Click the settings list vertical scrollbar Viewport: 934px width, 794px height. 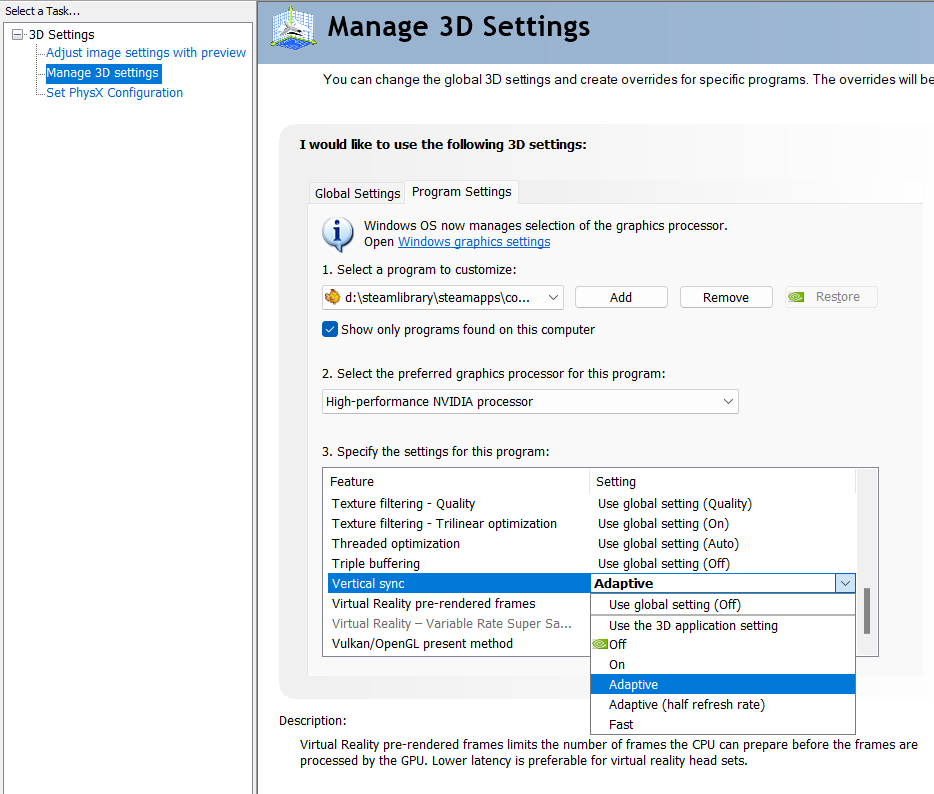click(866, 609)
